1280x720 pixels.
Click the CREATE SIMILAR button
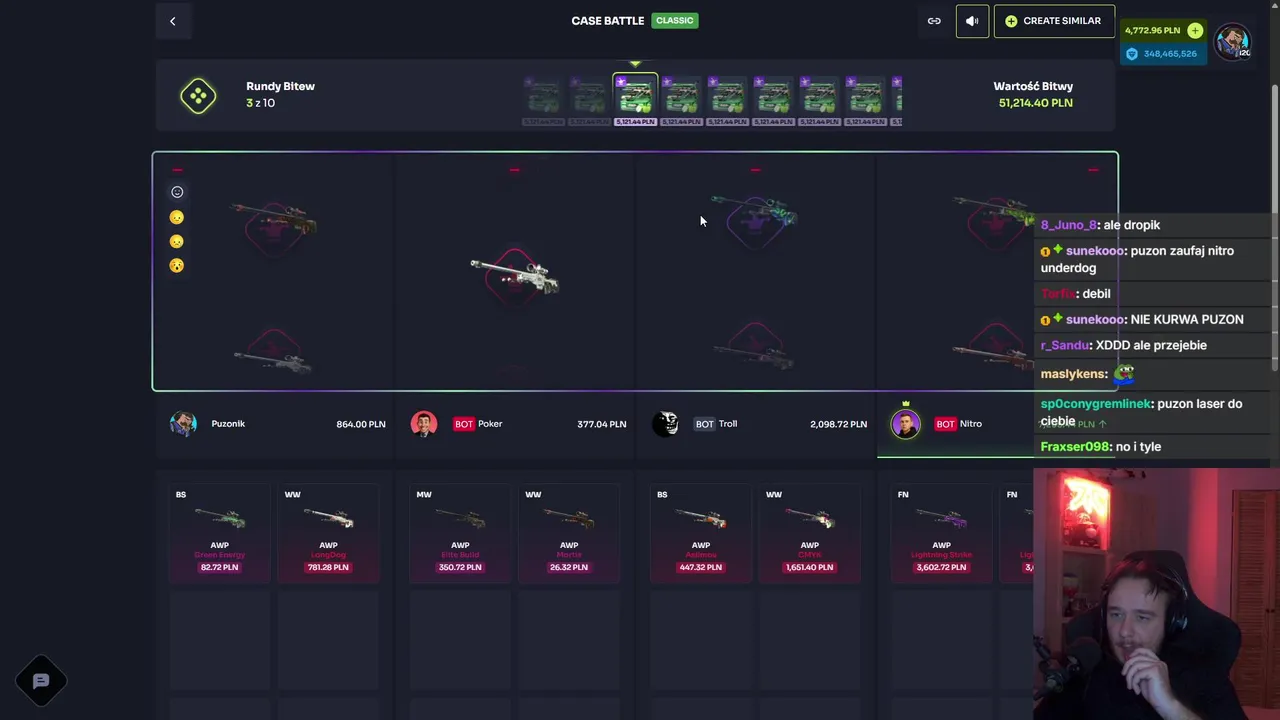click(1054, 21)
